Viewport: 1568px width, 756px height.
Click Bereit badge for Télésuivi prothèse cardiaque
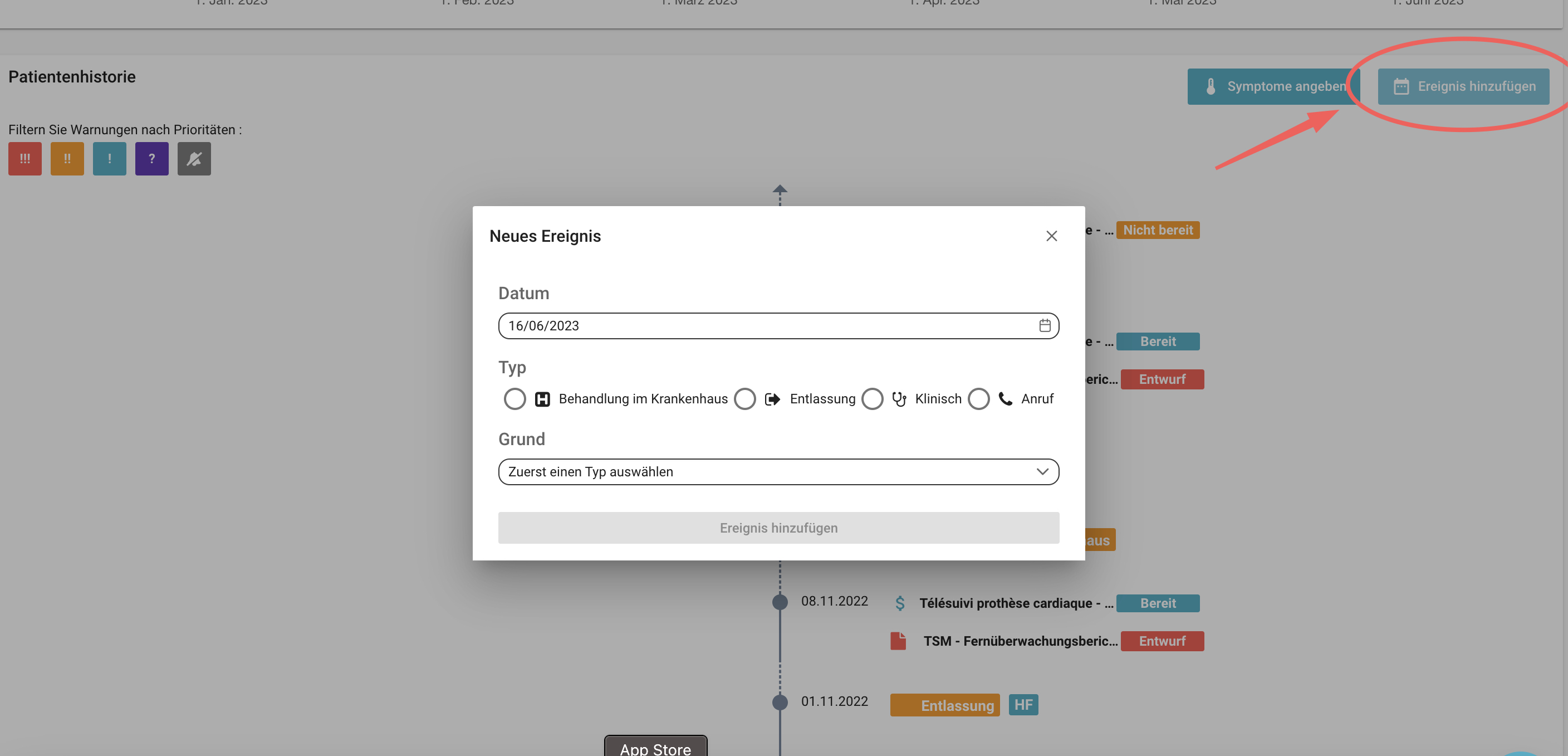point(1158,603)
